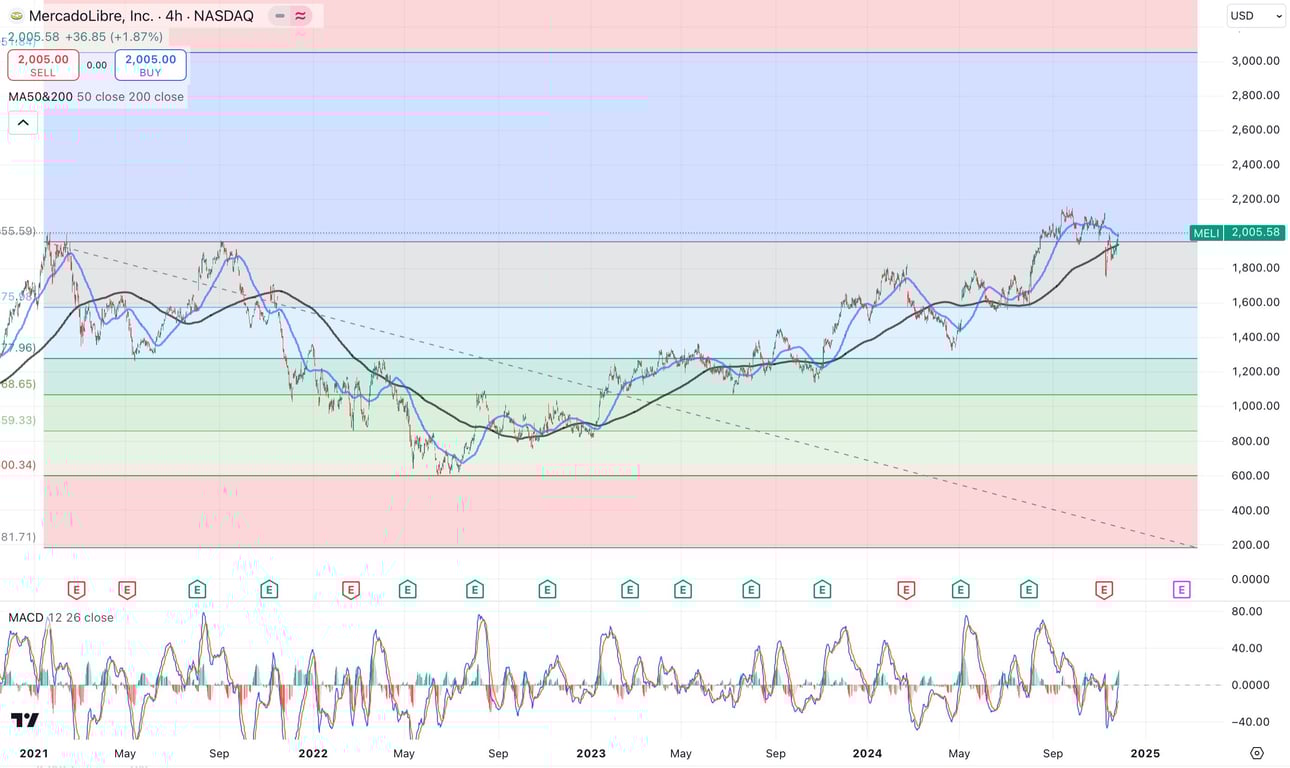Select the MA50&200 indicator legend
Image resolution: width=1290 pixels, height=768 pixels.
point(96,97)
